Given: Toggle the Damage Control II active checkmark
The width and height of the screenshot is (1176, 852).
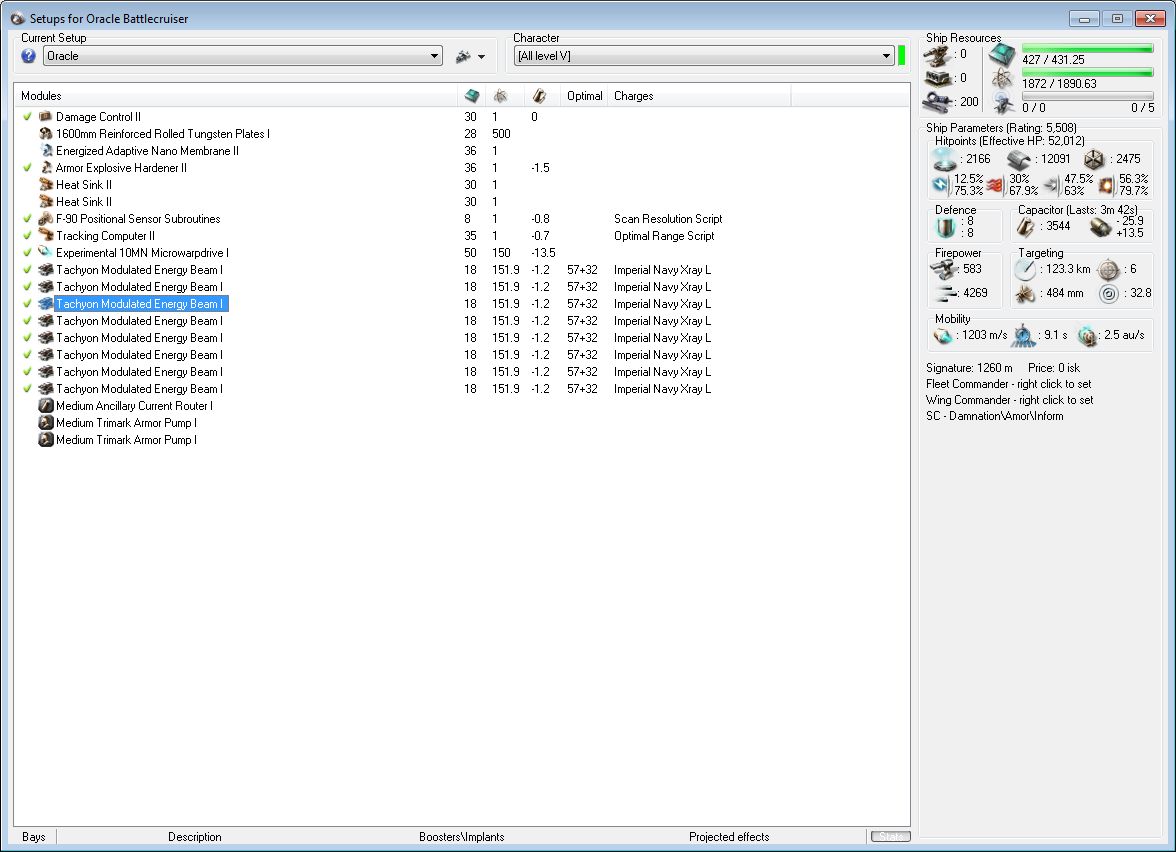Looking at the screenshot, I should pyautogui.click(x=27, y=117).
